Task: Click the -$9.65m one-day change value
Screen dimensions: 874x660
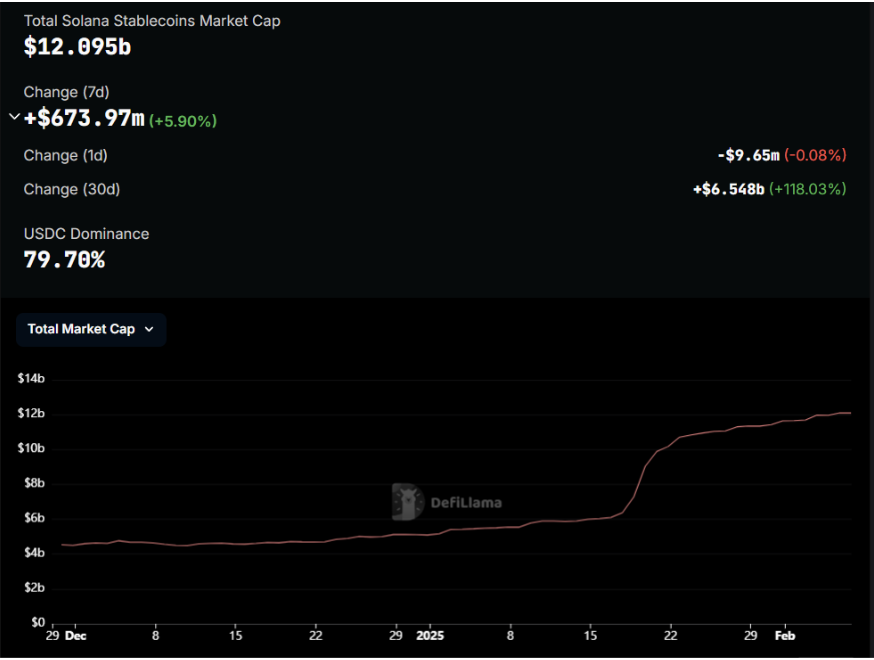Action: (x=748, y=156)
